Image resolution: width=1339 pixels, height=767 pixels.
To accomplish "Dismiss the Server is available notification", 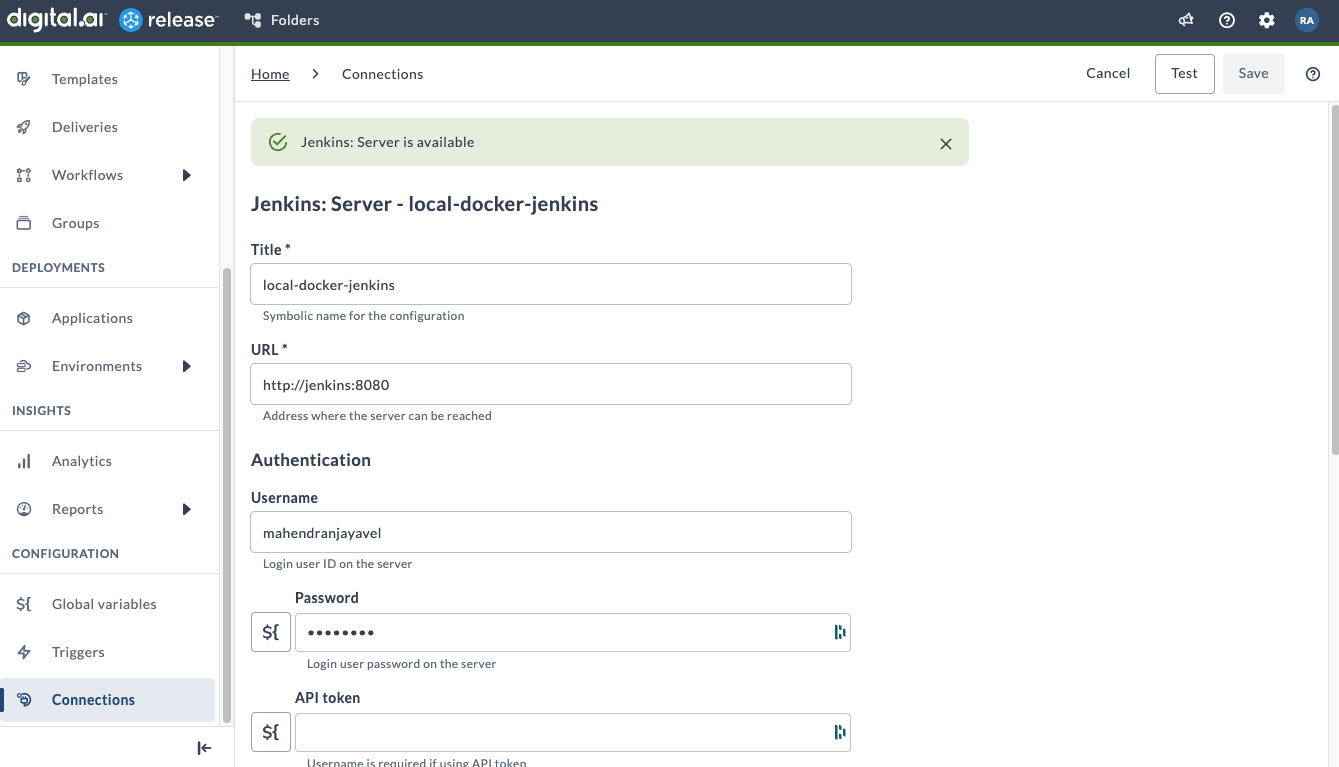I will pos(946,143).
